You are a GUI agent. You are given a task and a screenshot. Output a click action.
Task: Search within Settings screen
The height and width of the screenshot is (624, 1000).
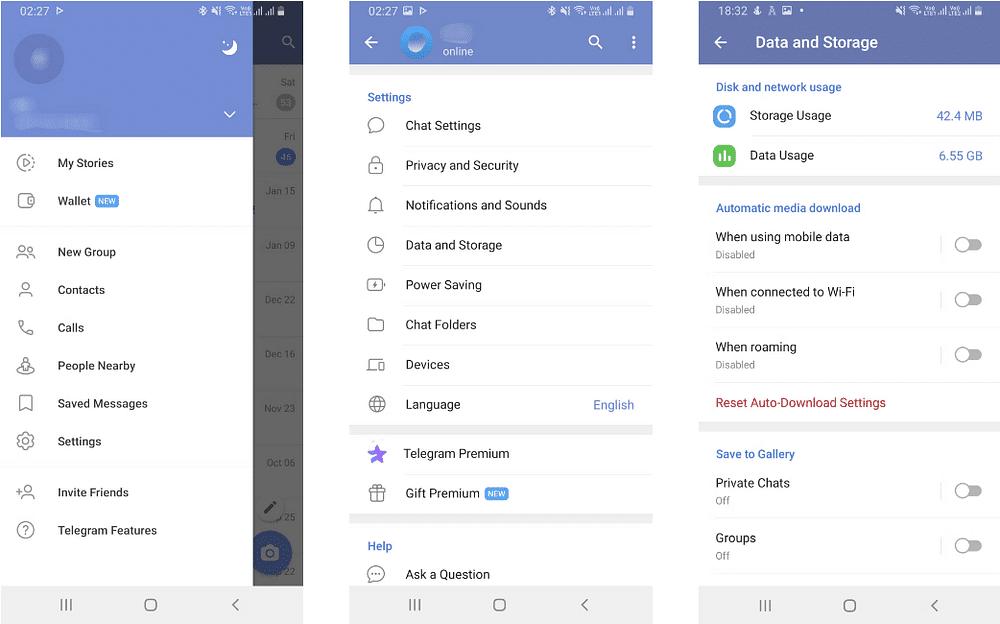pos(595,42)
